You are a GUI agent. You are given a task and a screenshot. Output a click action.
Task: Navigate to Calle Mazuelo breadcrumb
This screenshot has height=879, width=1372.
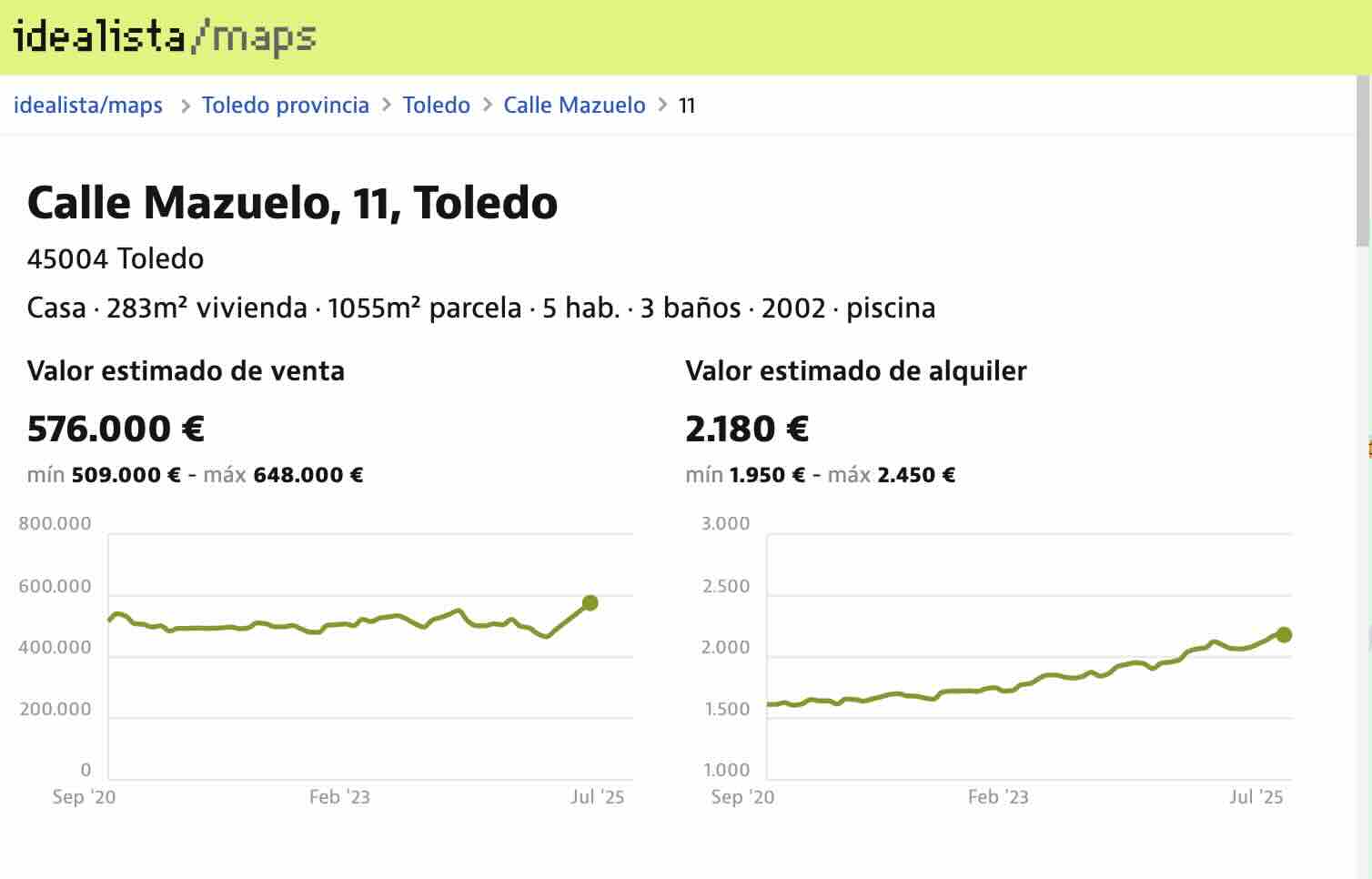click(574, 106)
